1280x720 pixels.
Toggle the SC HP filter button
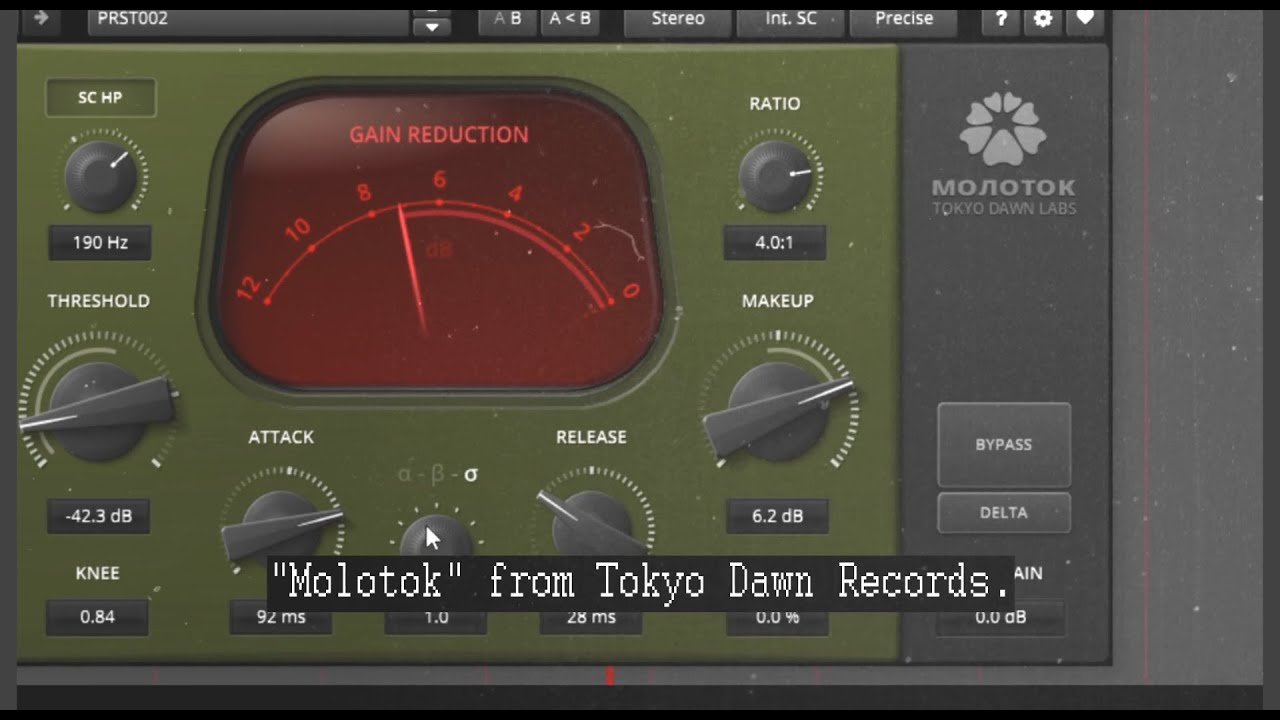point(100,98)
